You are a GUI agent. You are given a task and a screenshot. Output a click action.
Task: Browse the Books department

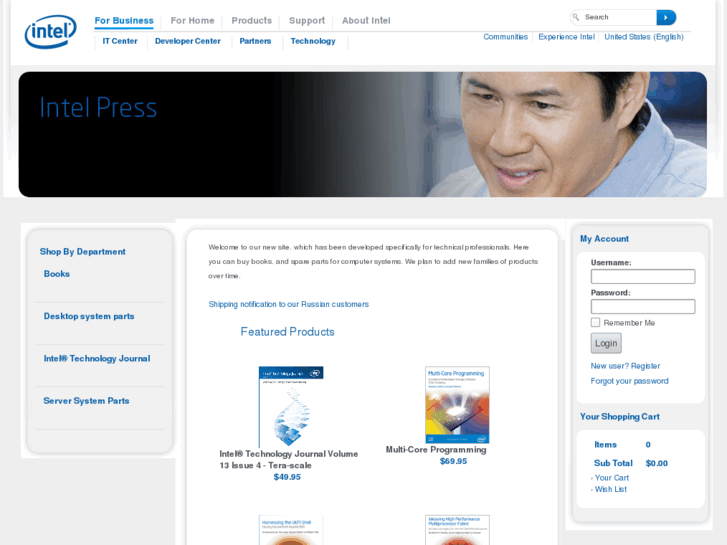pos(57,274)
